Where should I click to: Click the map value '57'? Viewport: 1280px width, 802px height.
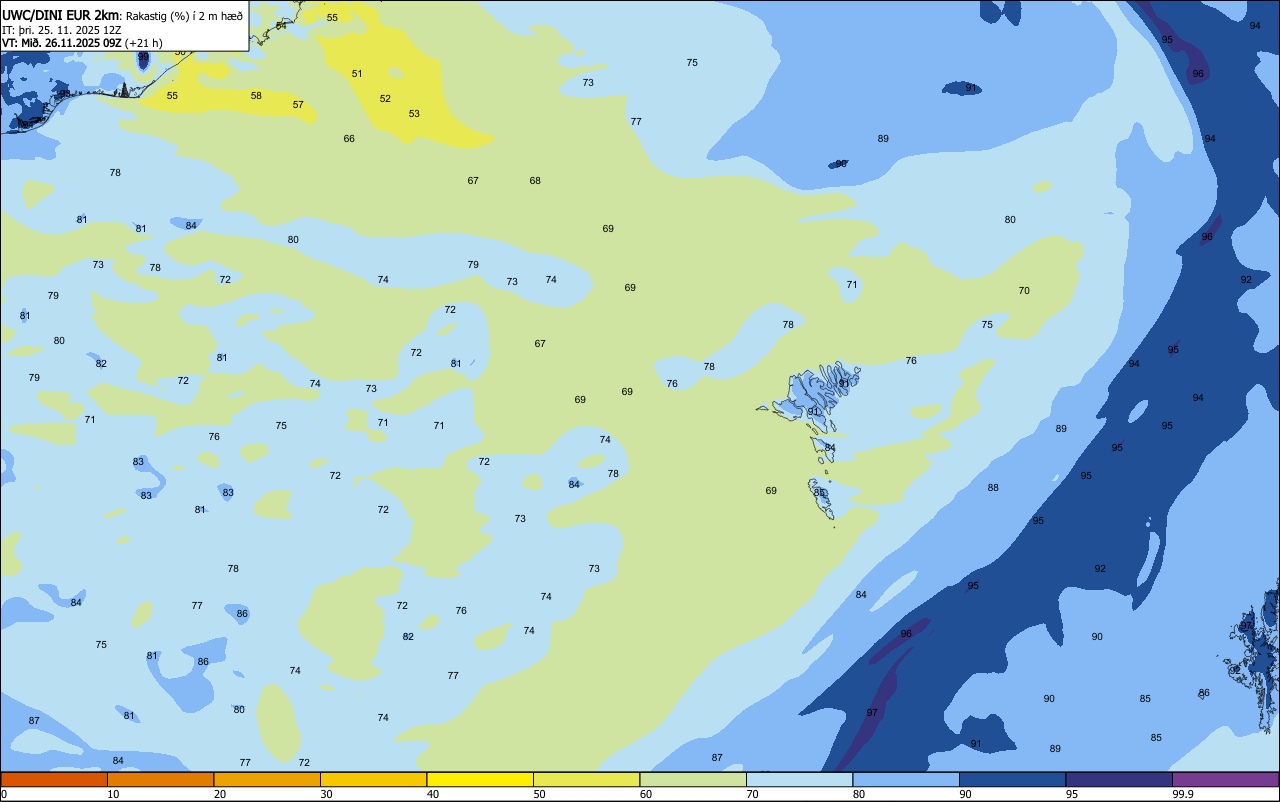coord(298,105)
